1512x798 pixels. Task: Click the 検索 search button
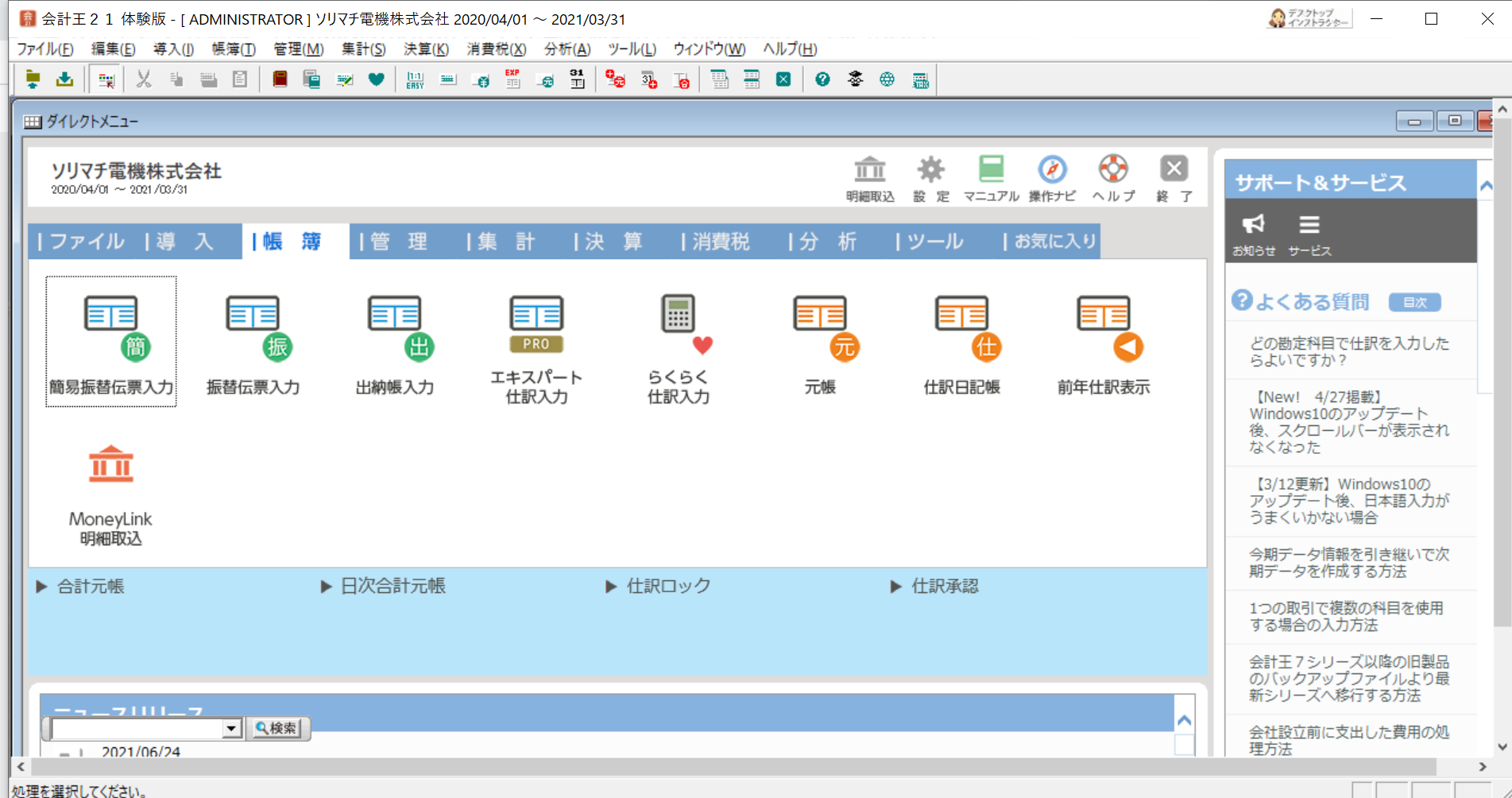pyautogui.click(x=276, y=728)
